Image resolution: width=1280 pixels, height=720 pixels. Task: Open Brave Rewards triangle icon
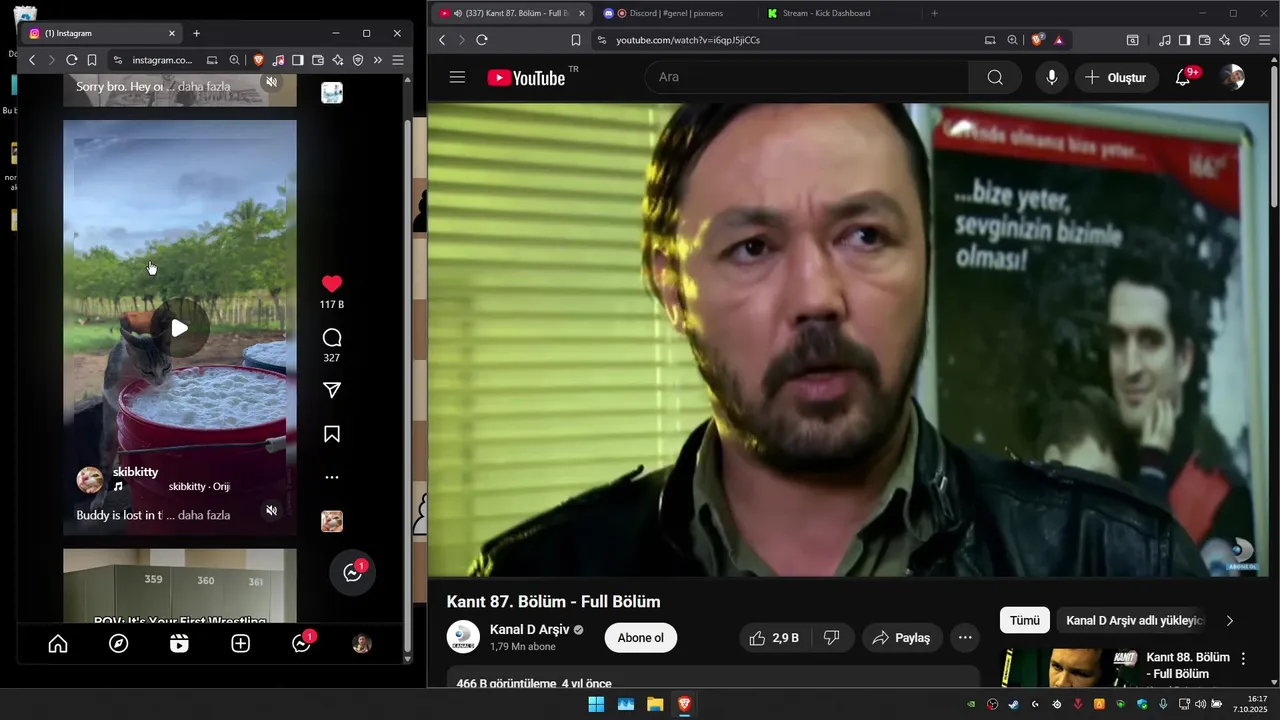(1058, 40)
